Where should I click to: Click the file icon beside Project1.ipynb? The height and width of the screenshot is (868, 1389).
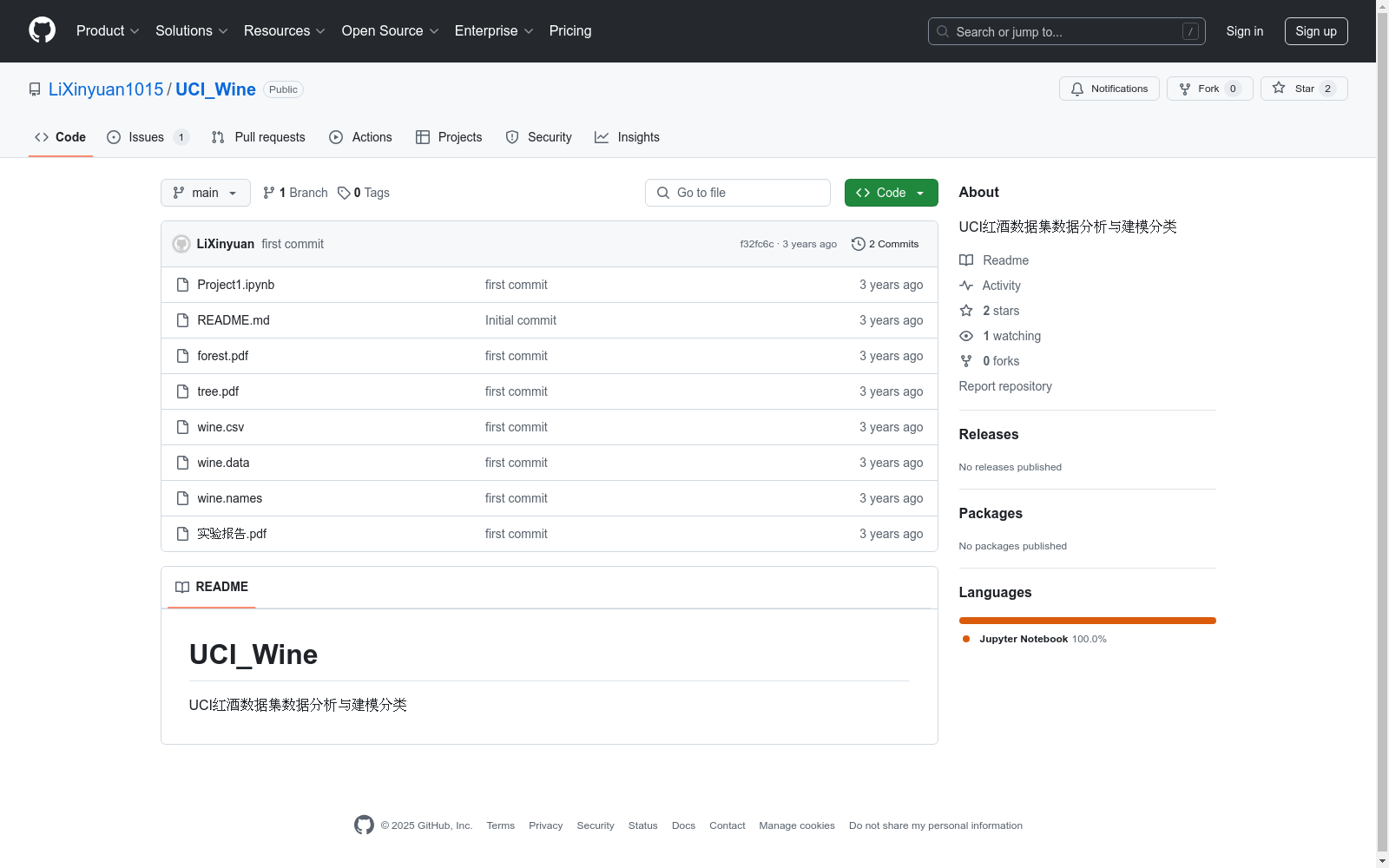tap(182, 285)
